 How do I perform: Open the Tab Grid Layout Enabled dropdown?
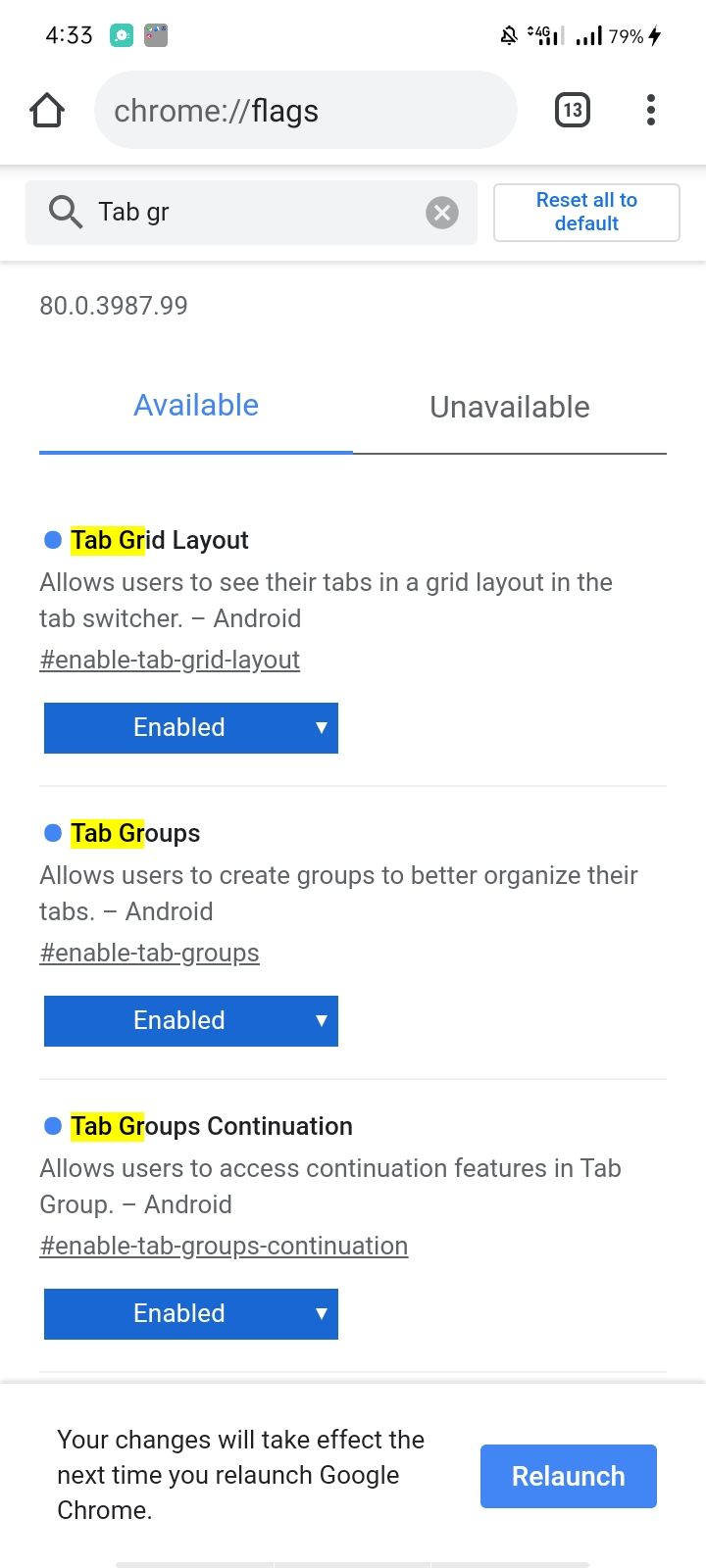190,727
